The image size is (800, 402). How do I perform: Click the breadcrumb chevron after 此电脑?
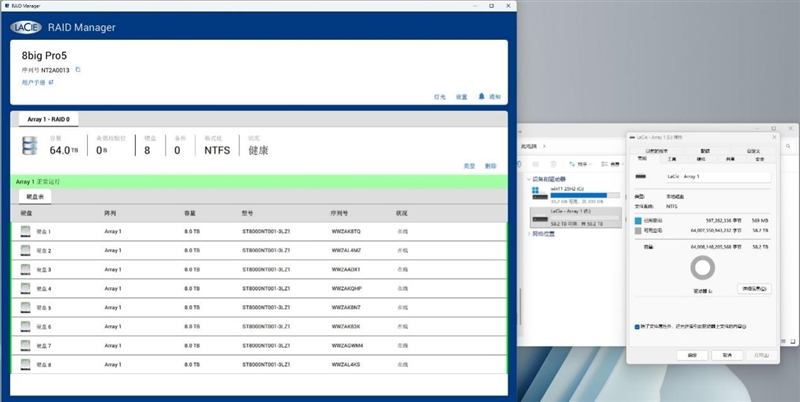(x=544, y=146)
